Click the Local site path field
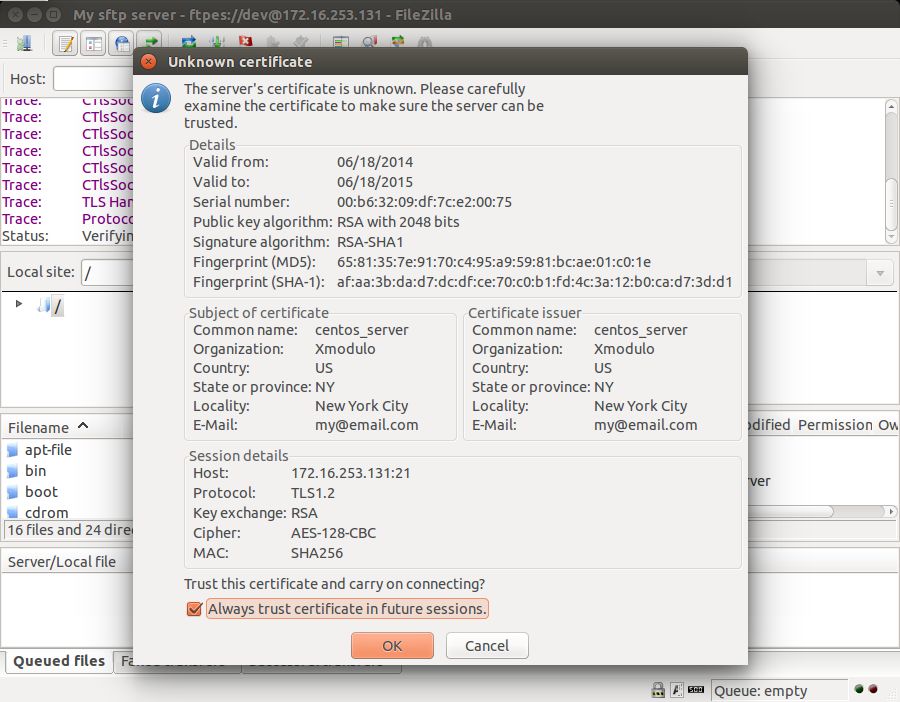The height and width of the screenshot is (702, 900). [x=107, y=273]
